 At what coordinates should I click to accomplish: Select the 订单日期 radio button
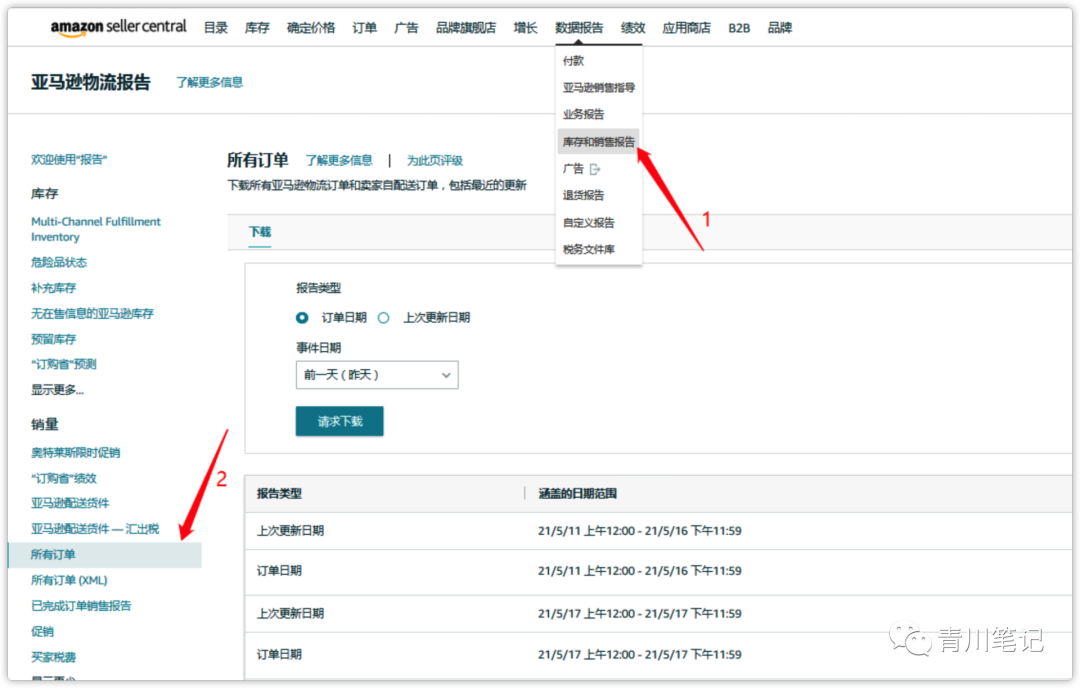(x=302, y=317)
